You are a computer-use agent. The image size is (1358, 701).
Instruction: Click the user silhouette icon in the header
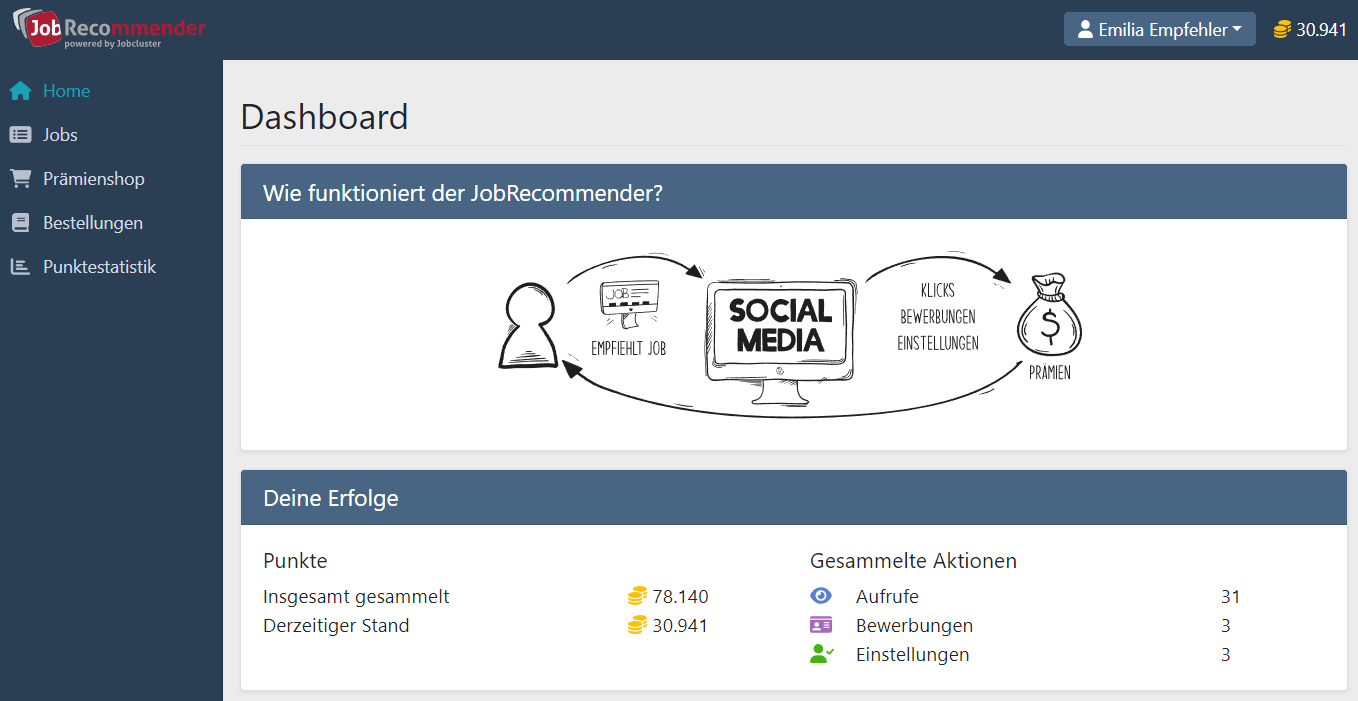(x=1085, y=28)
